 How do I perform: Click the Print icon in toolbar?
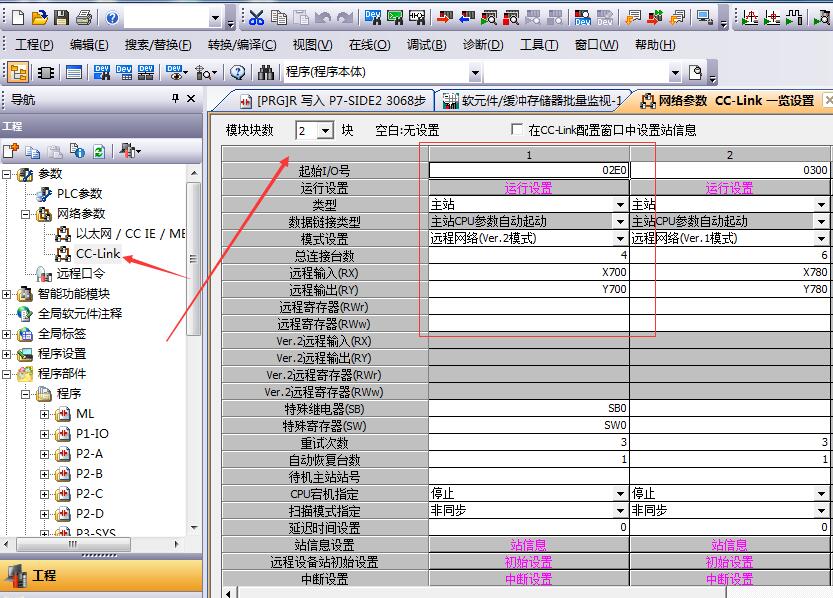tap(84, 18)
